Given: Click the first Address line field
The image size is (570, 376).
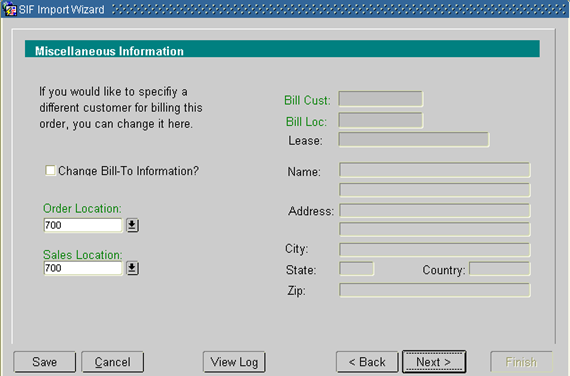Looking at the screenshot, I should [x=435, y=211].
